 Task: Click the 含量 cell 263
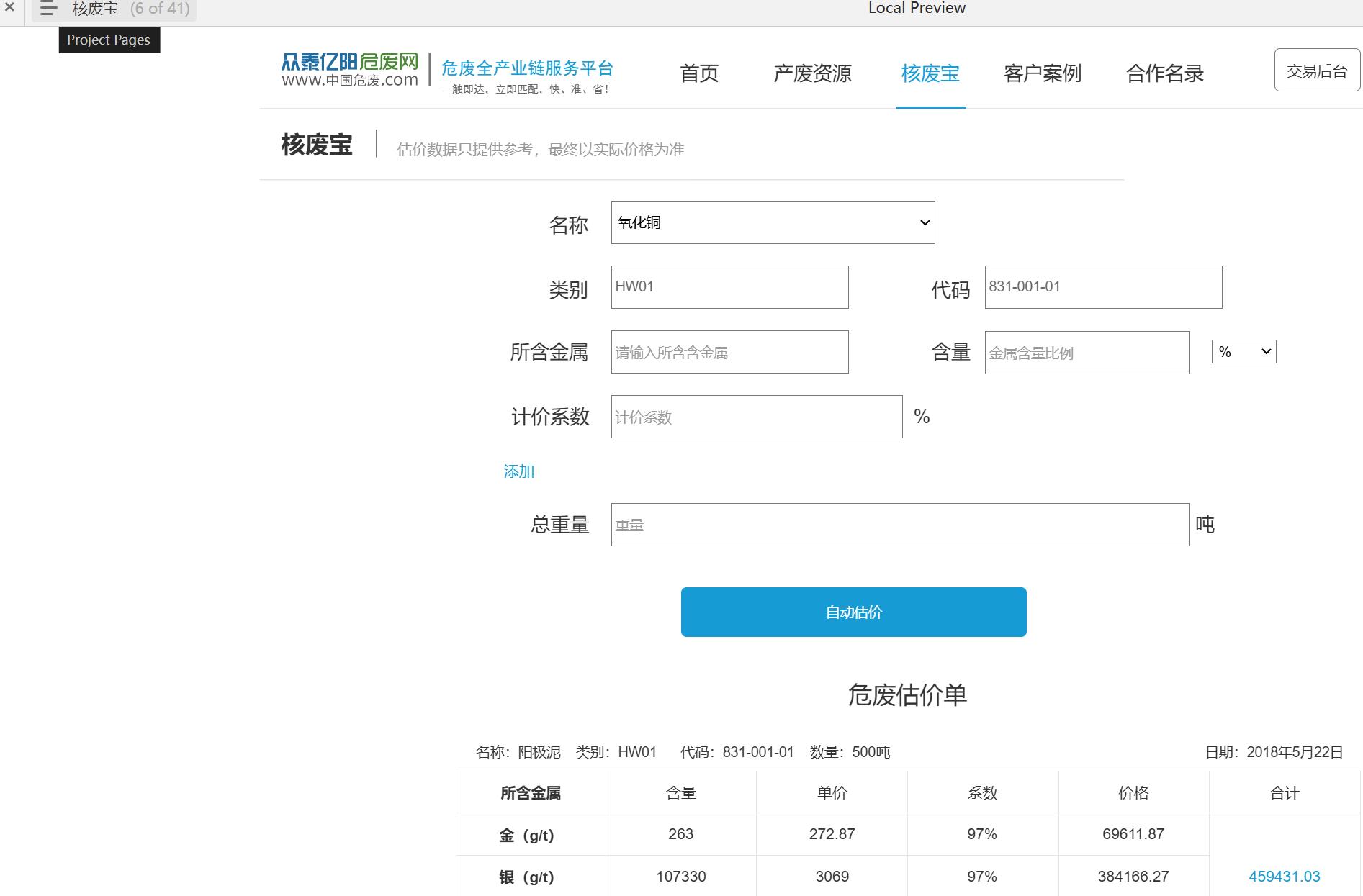click(681, 834)
